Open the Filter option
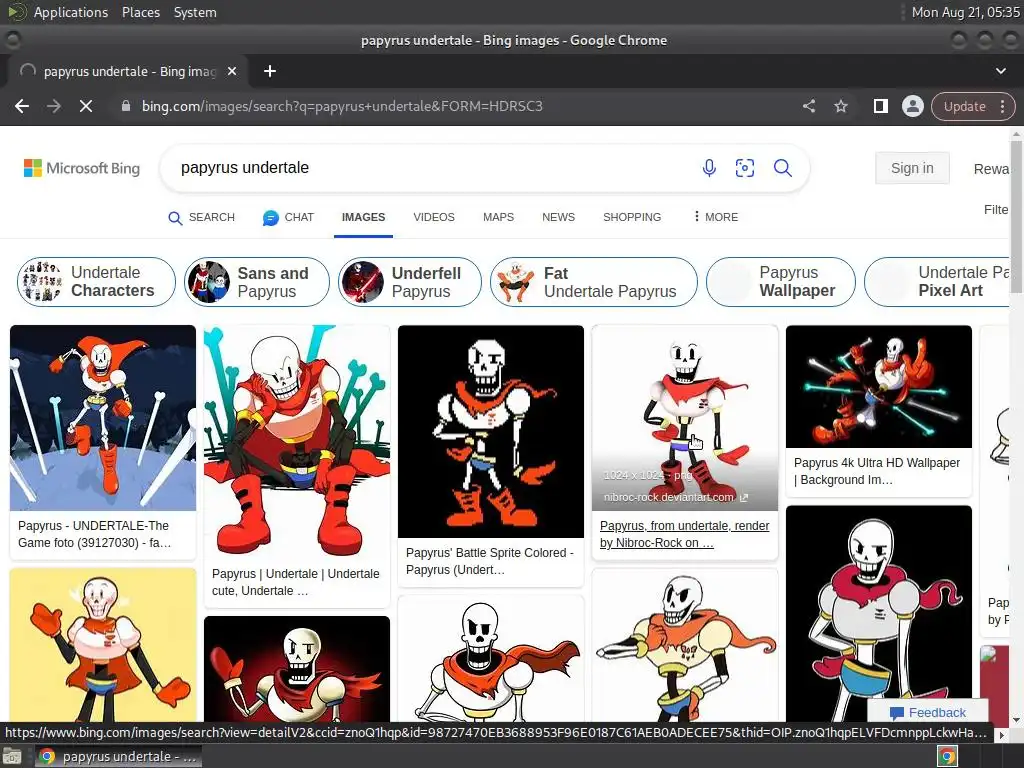 (997, 210)
